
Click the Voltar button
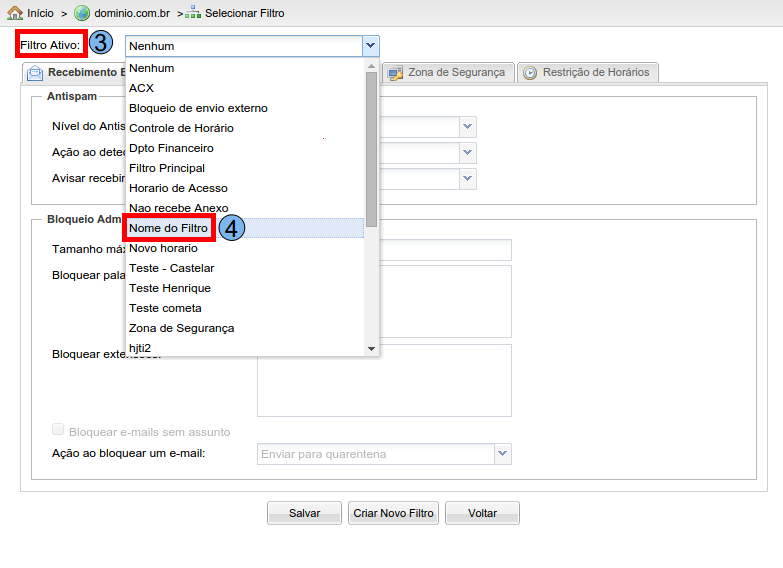[x=482, y=513]
